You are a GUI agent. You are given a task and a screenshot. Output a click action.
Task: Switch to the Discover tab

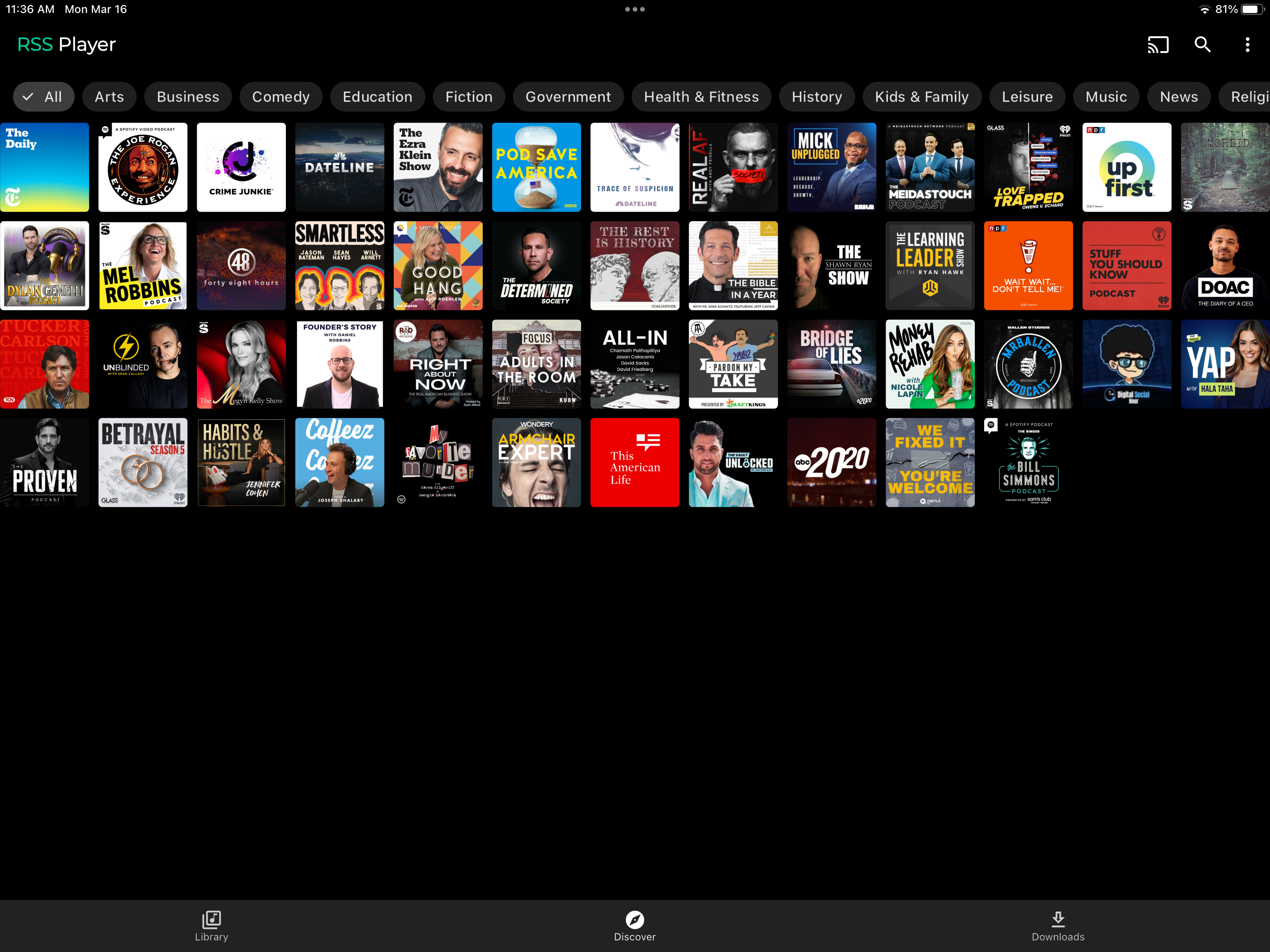pos(635,926)
